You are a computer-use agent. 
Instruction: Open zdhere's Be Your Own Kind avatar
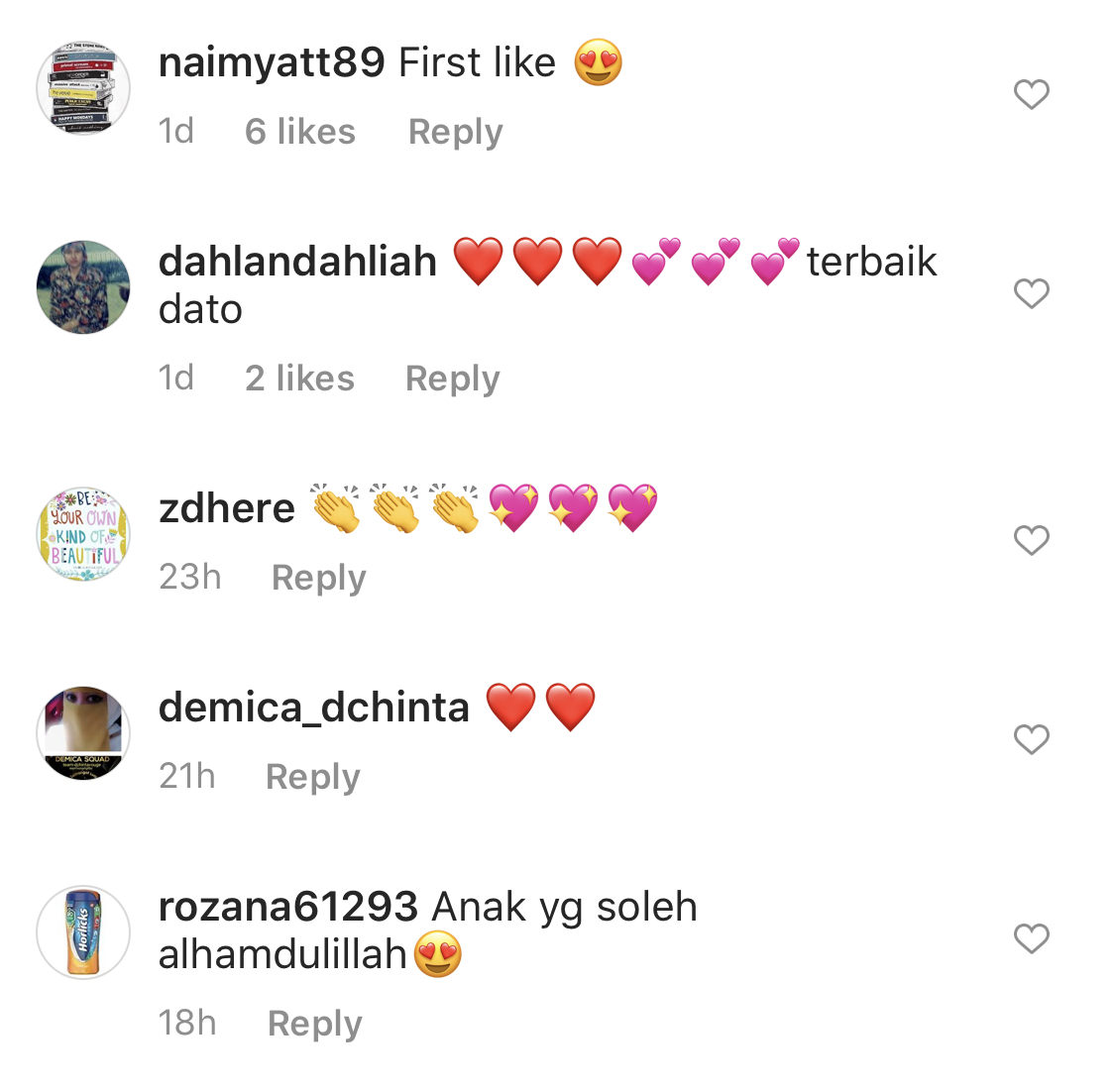83,534
